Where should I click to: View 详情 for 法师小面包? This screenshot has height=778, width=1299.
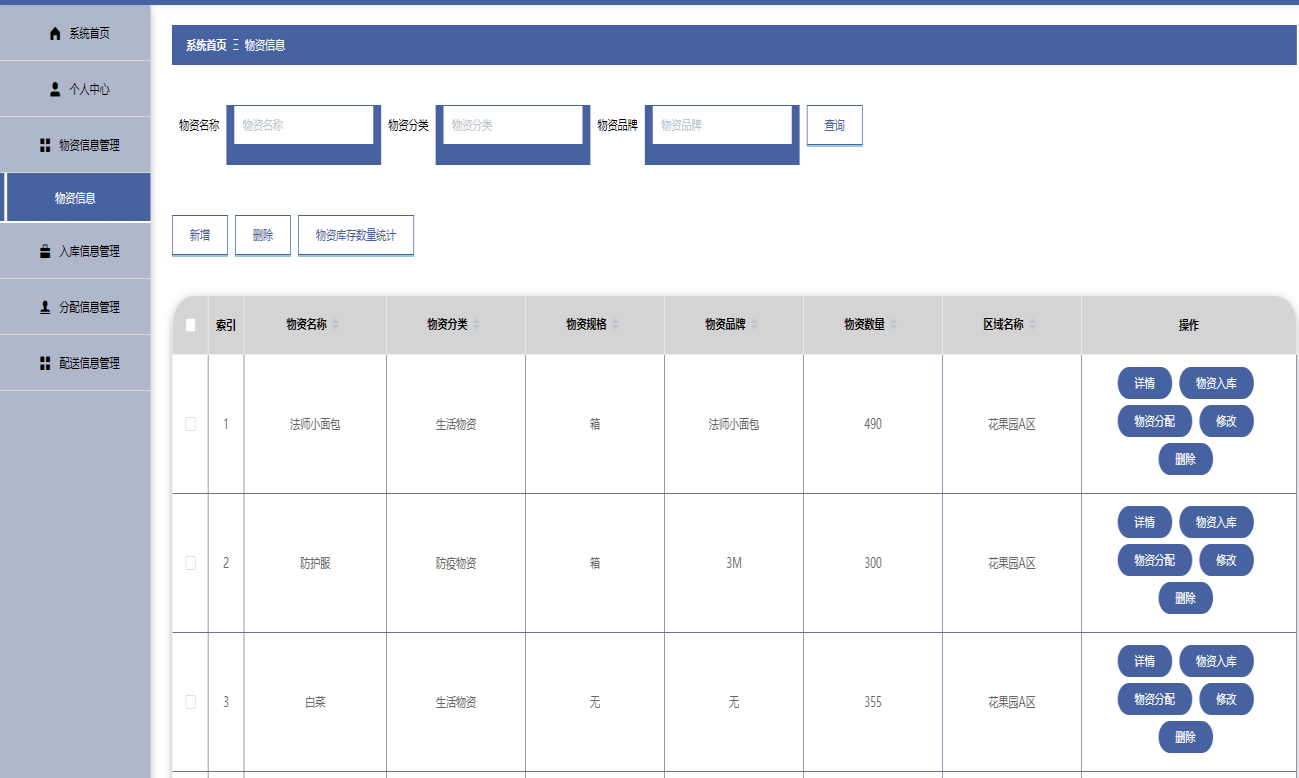[1144, 383]
